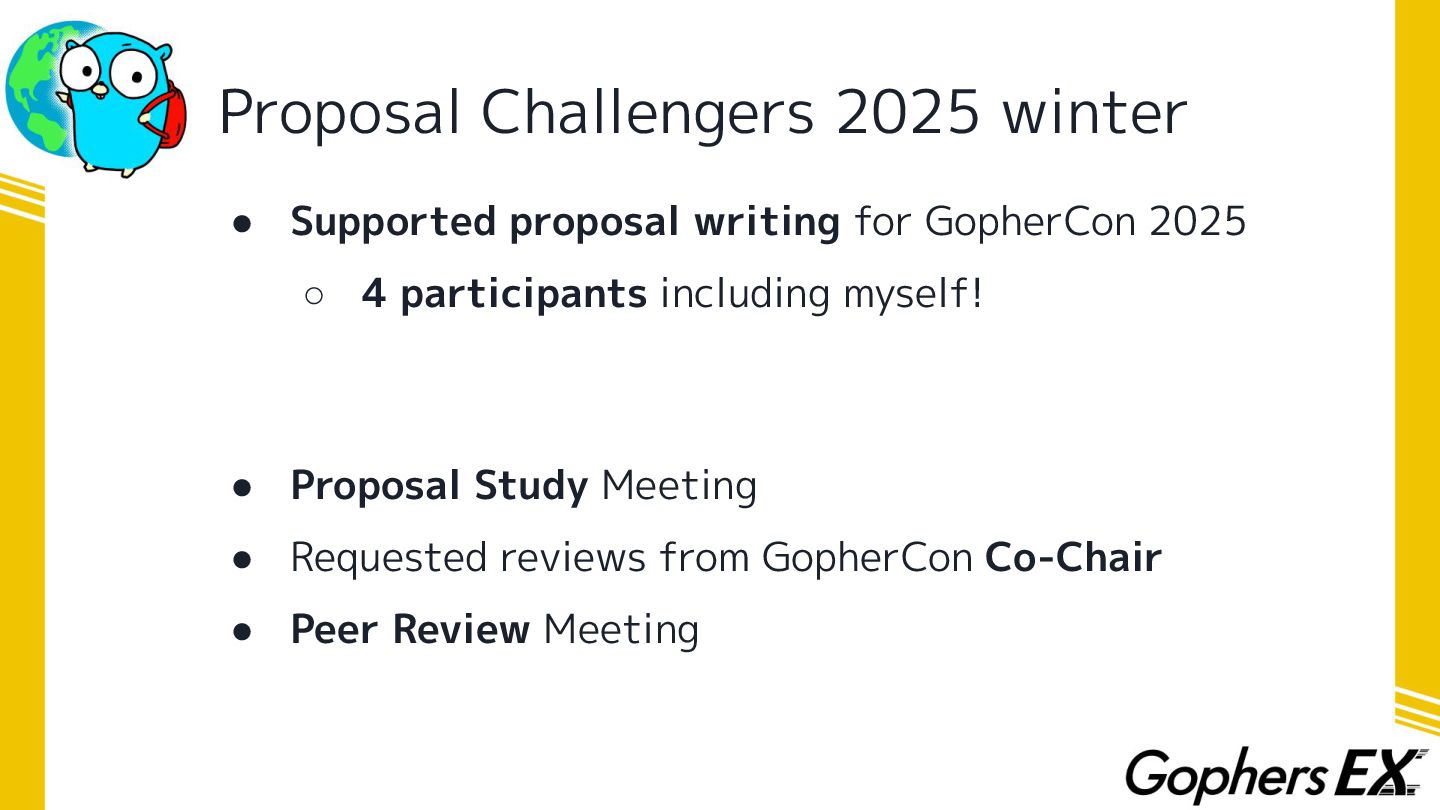Click the Proposal Study Meeting bullet
Image resolution: width=1440 pixels, height=810 pixels.
pos(523,486)
